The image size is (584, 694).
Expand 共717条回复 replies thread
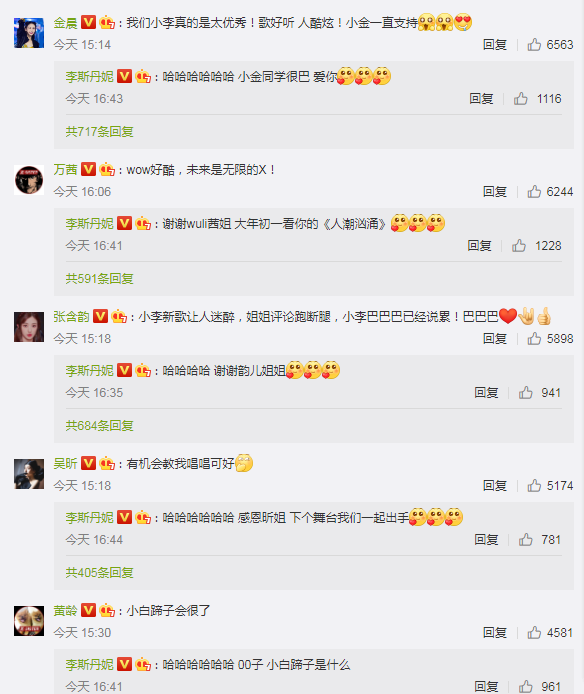[x=100, y=131]
